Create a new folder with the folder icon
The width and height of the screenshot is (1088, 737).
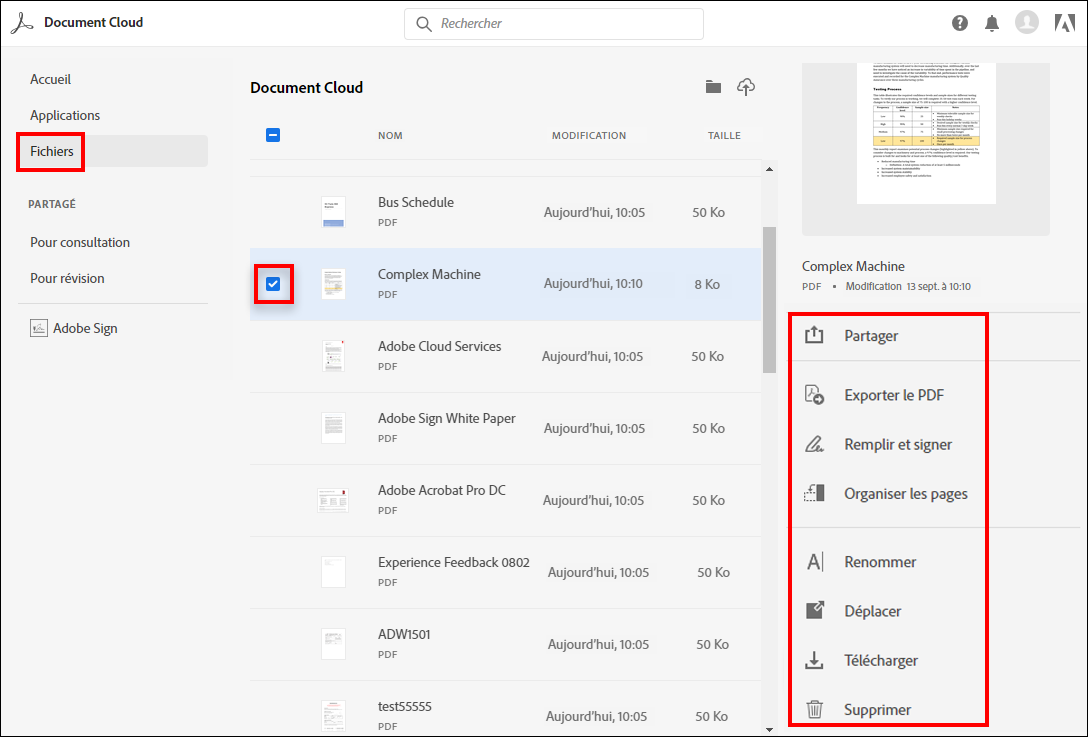[713, 87]
